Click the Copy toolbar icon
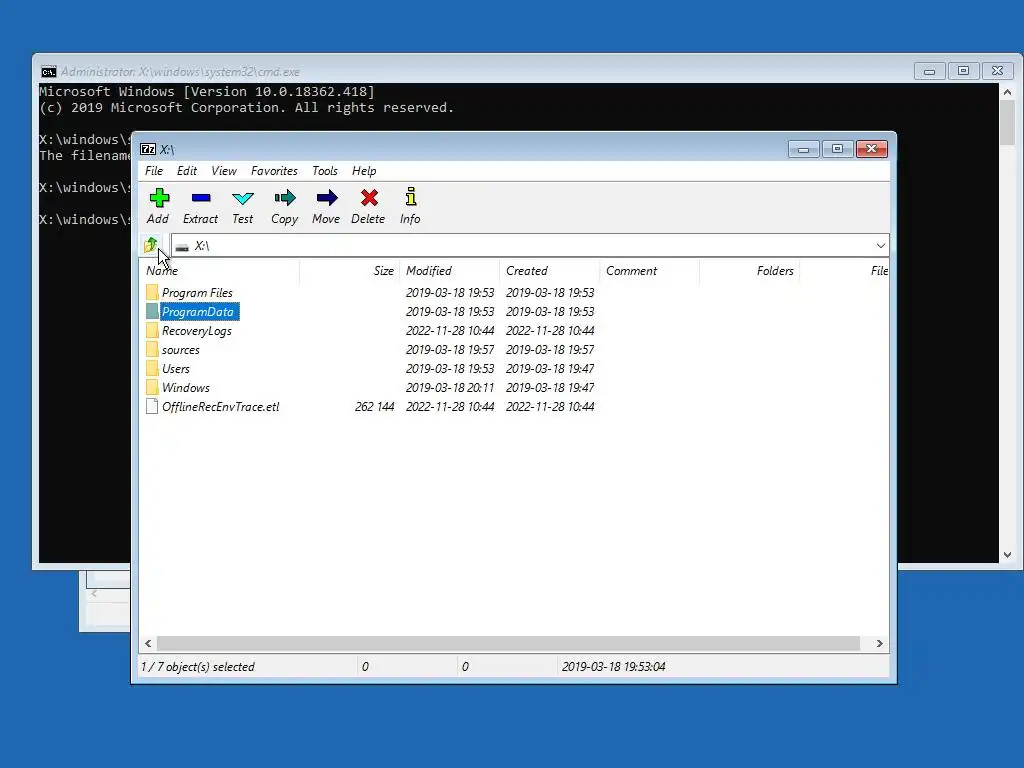Image resolution: width=1024 pixels, height=768 pixels. (x=285, y=198)
